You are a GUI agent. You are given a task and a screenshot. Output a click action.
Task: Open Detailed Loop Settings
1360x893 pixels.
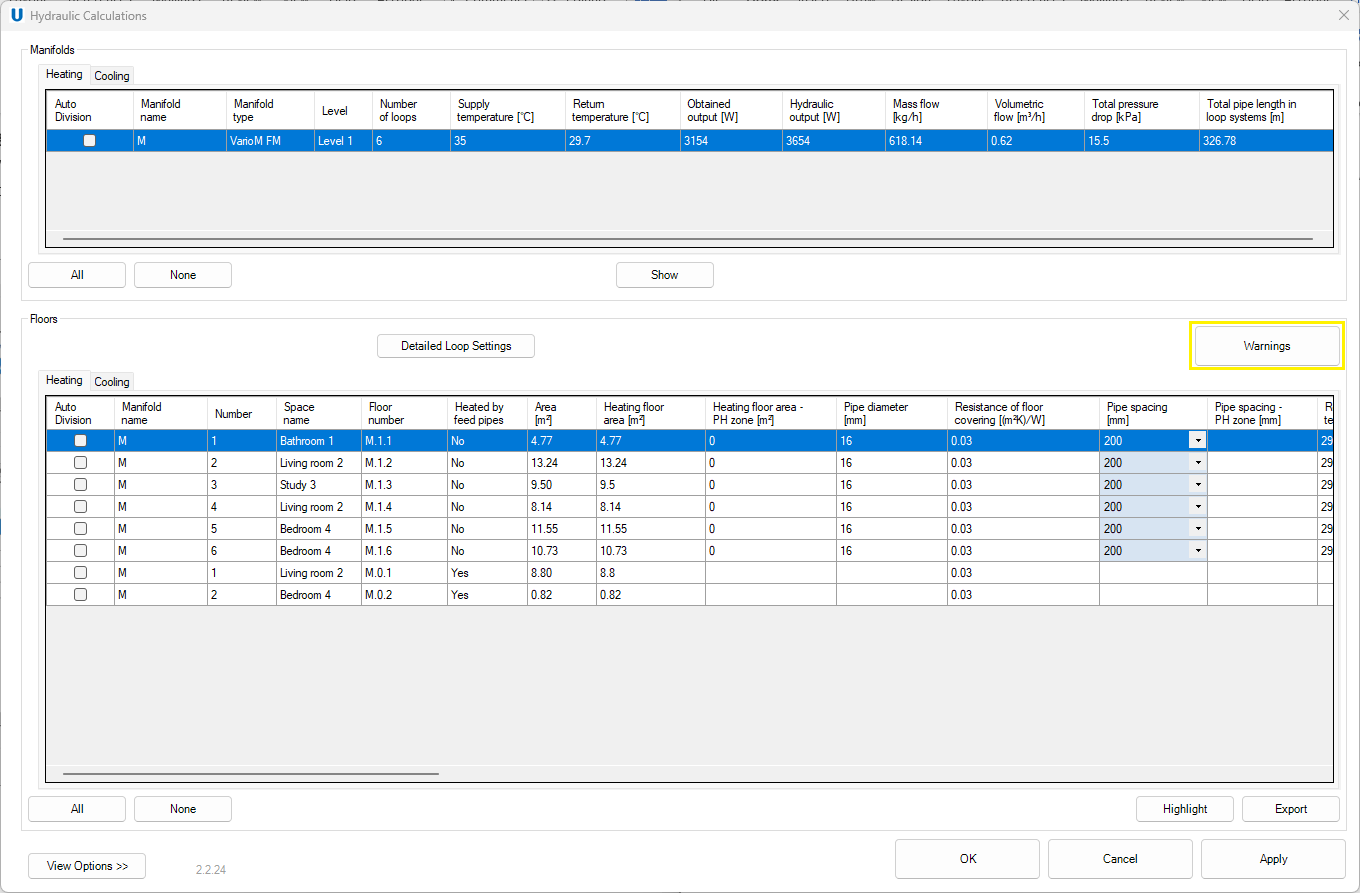pyautogui.click(x=456, y=346)
